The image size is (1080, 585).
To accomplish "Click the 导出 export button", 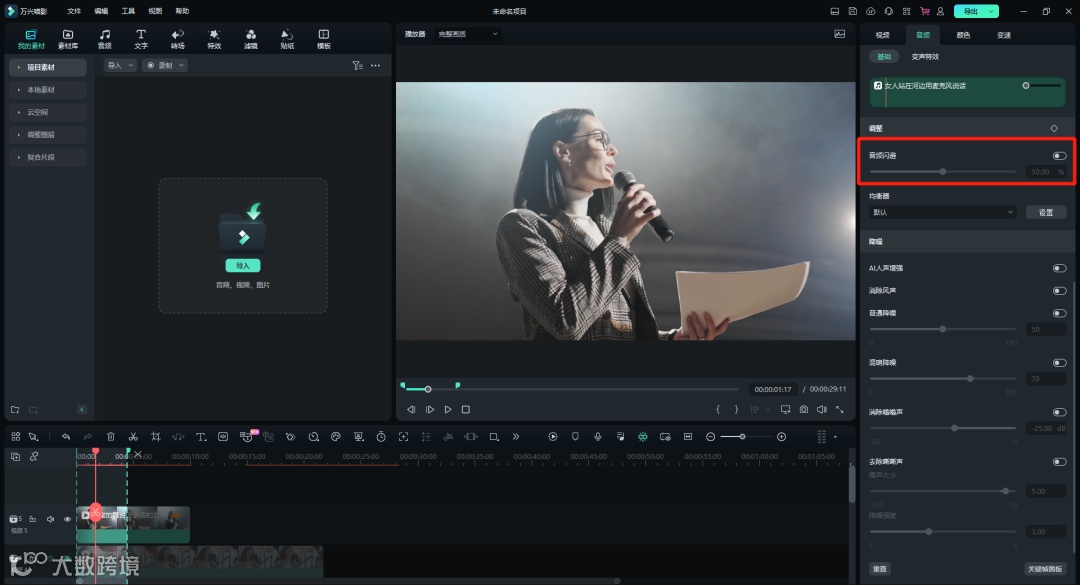I will tap(976, 11).
